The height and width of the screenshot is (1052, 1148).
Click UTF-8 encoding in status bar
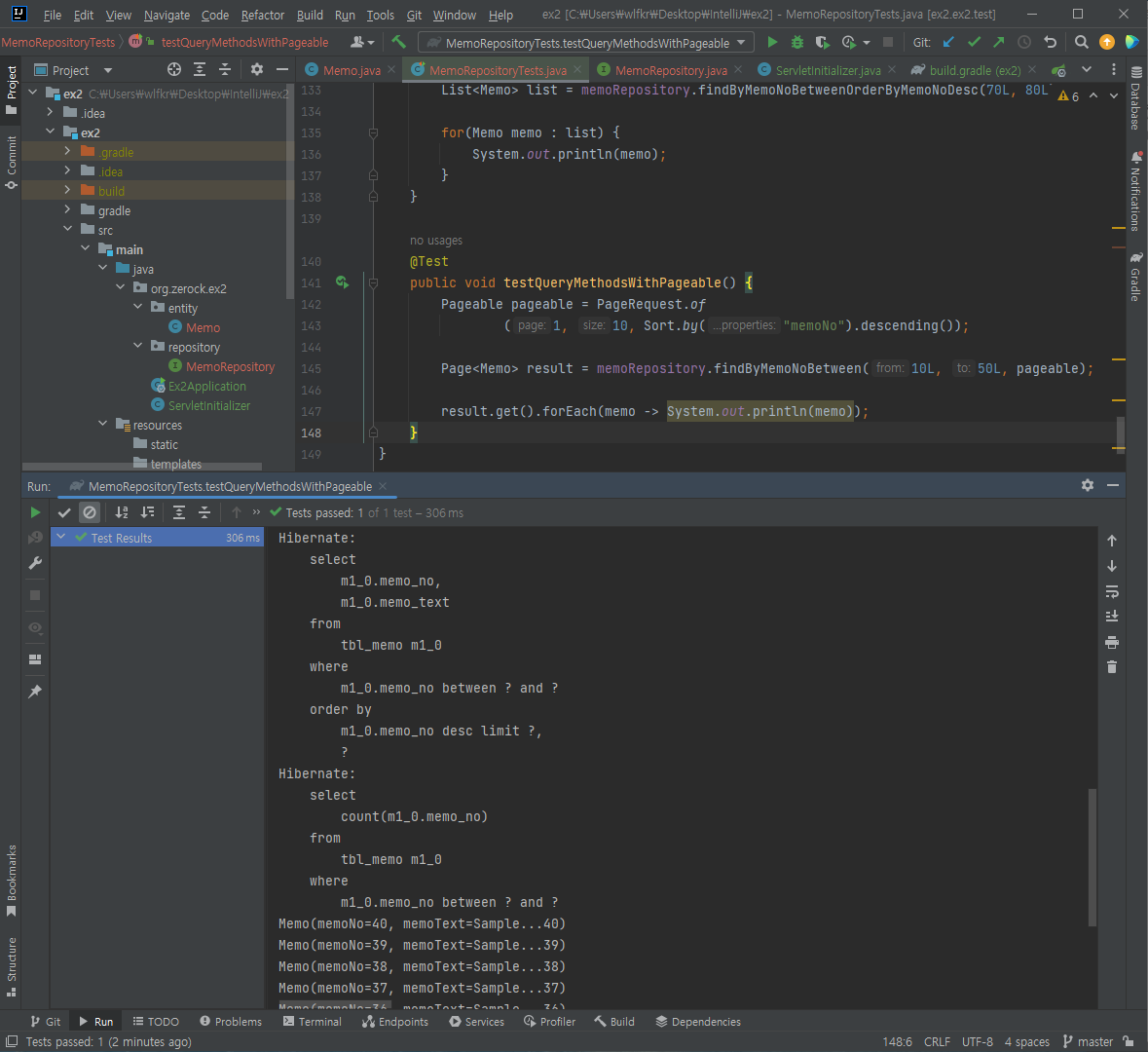coord(978,1041)
